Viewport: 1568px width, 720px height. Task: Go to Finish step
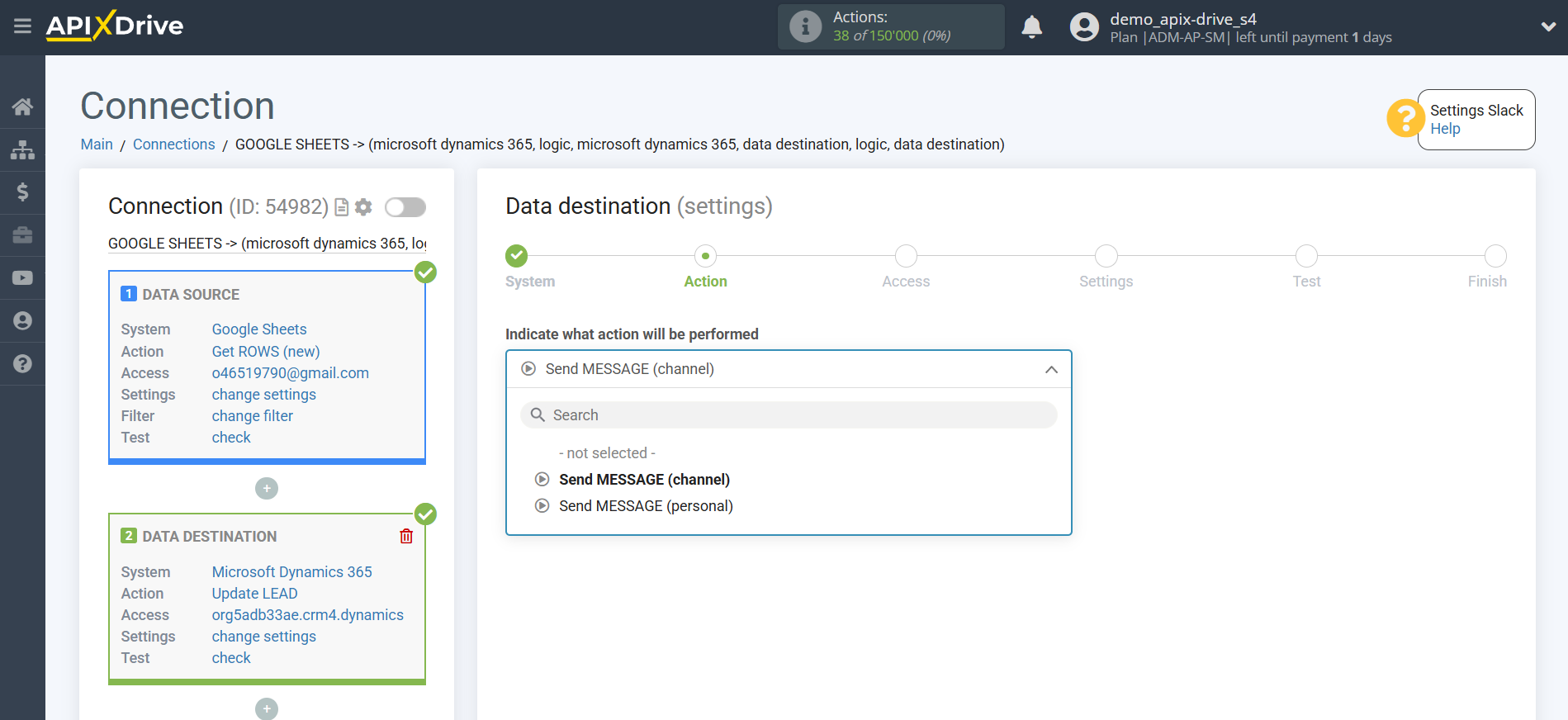(x=1495, y=256)
